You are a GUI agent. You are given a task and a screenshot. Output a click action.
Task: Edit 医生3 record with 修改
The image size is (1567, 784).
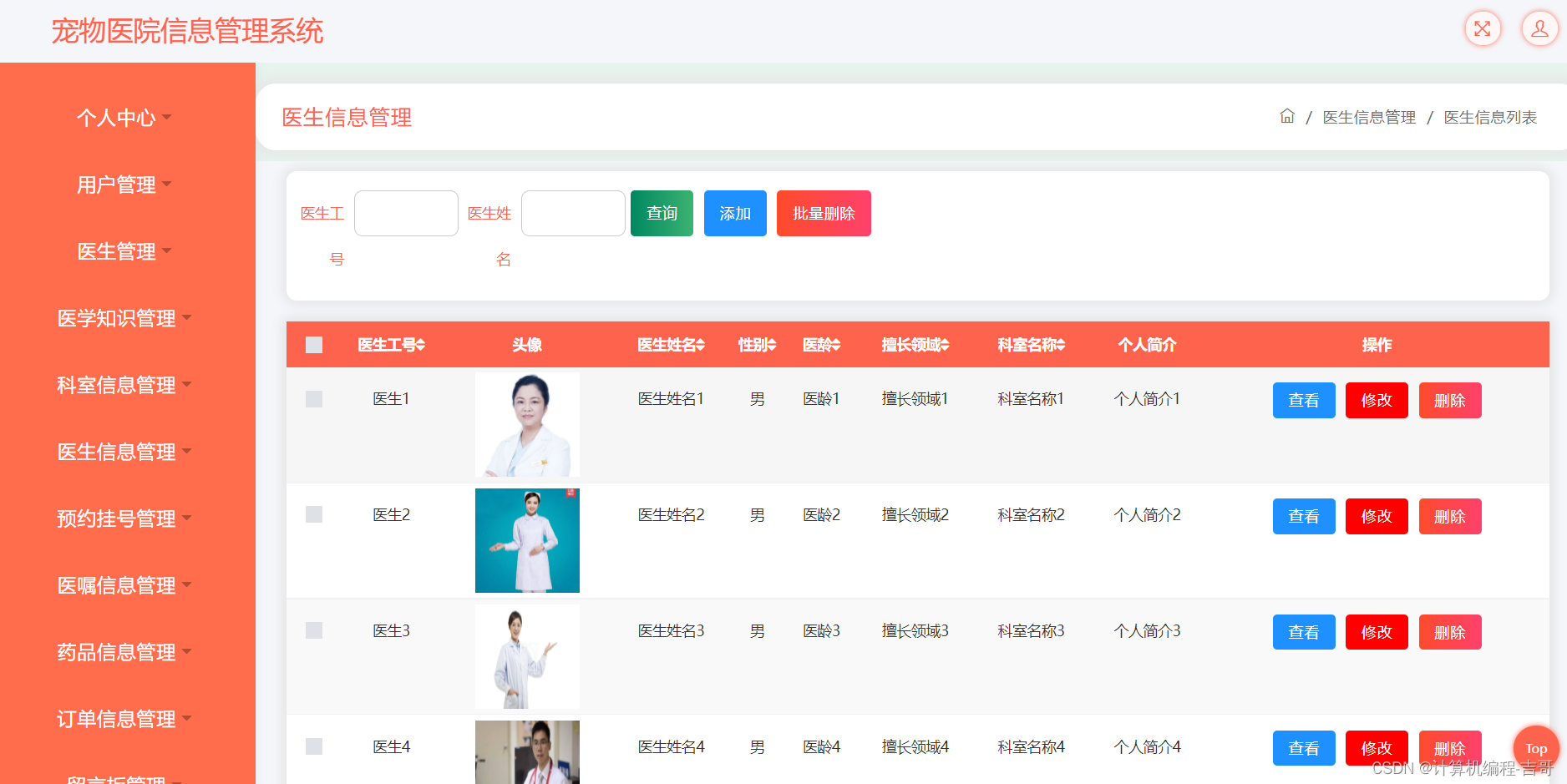(1377, 632)
